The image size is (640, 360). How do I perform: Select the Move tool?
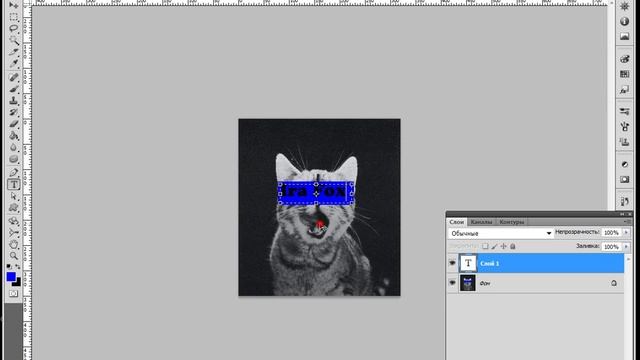click(13, 5)
